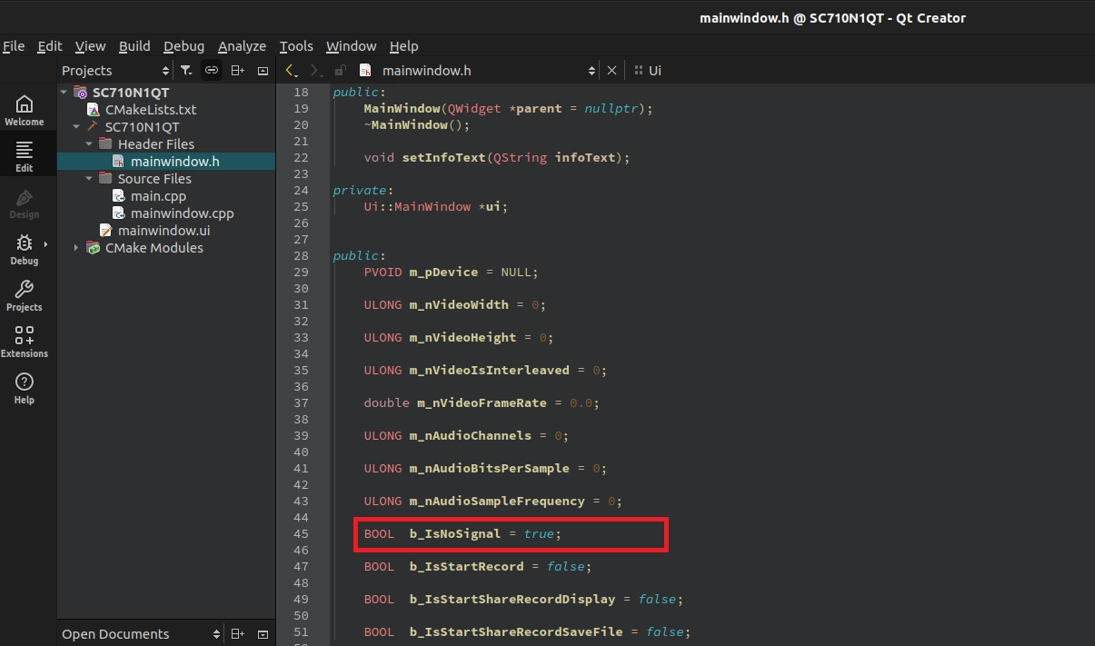Open the Debug mode arrow submenu

[x=45, y=244]
